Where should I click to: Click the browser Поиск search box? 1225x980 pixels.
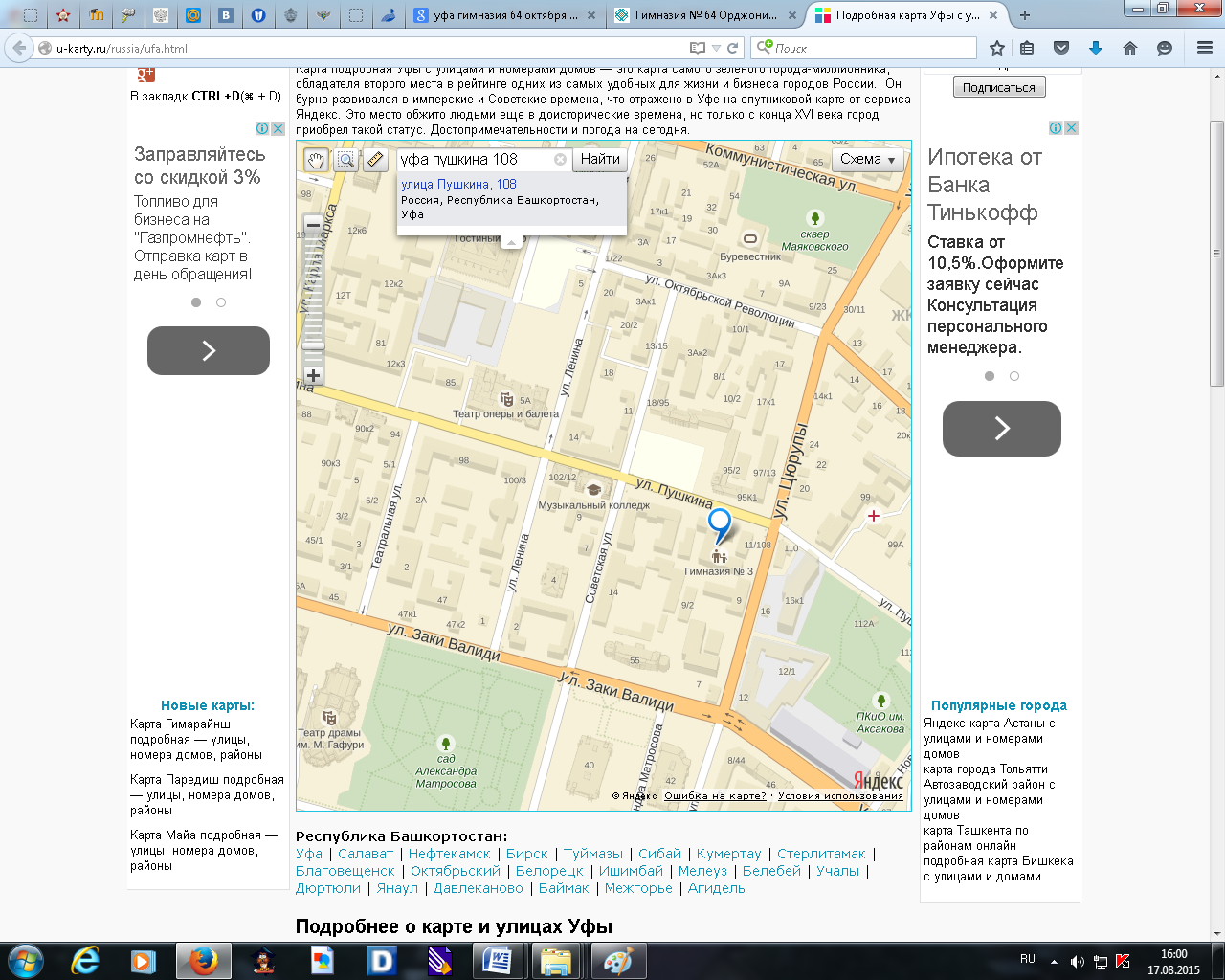tap(864, 48)
